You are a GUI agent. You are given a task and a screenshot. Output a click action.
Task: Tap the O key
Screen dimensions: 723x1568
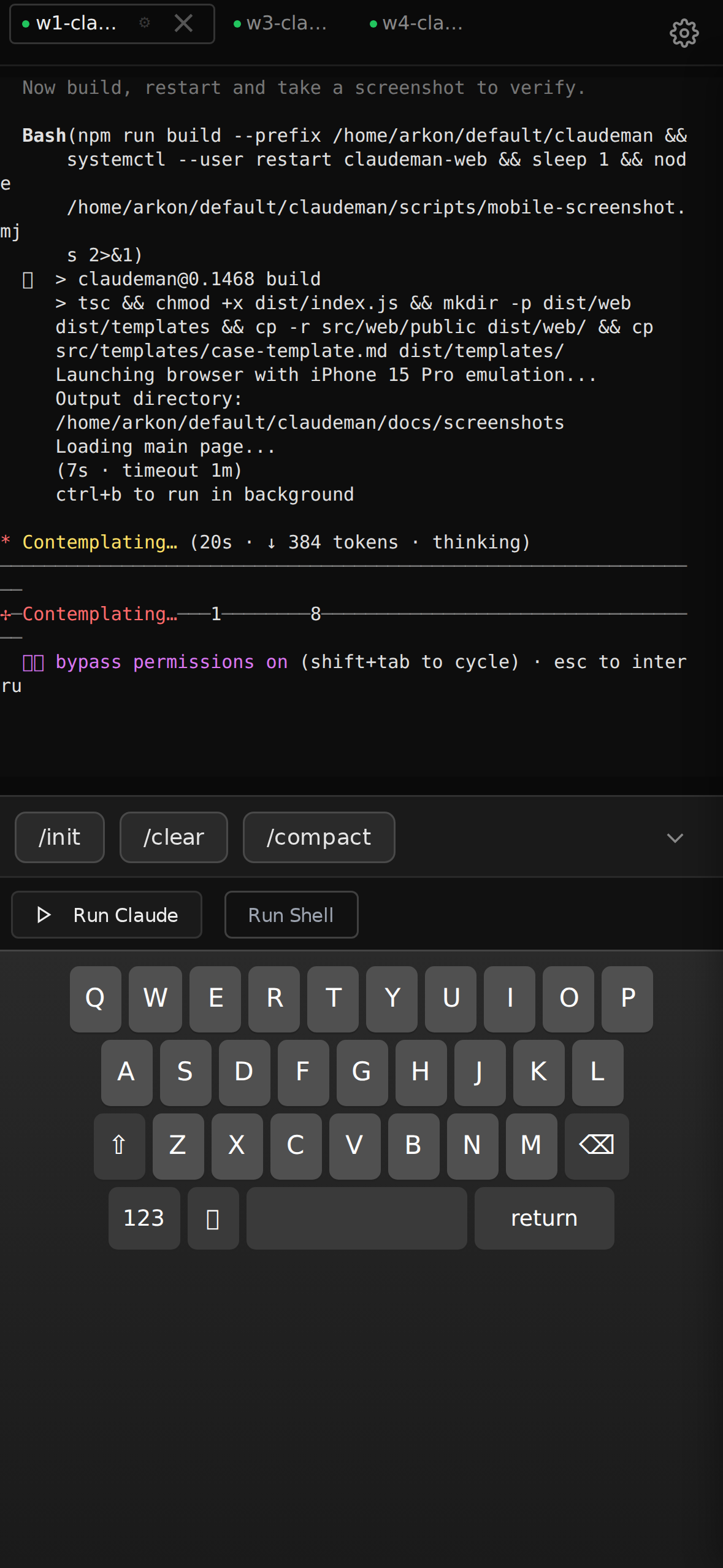(x=568, y=998)
